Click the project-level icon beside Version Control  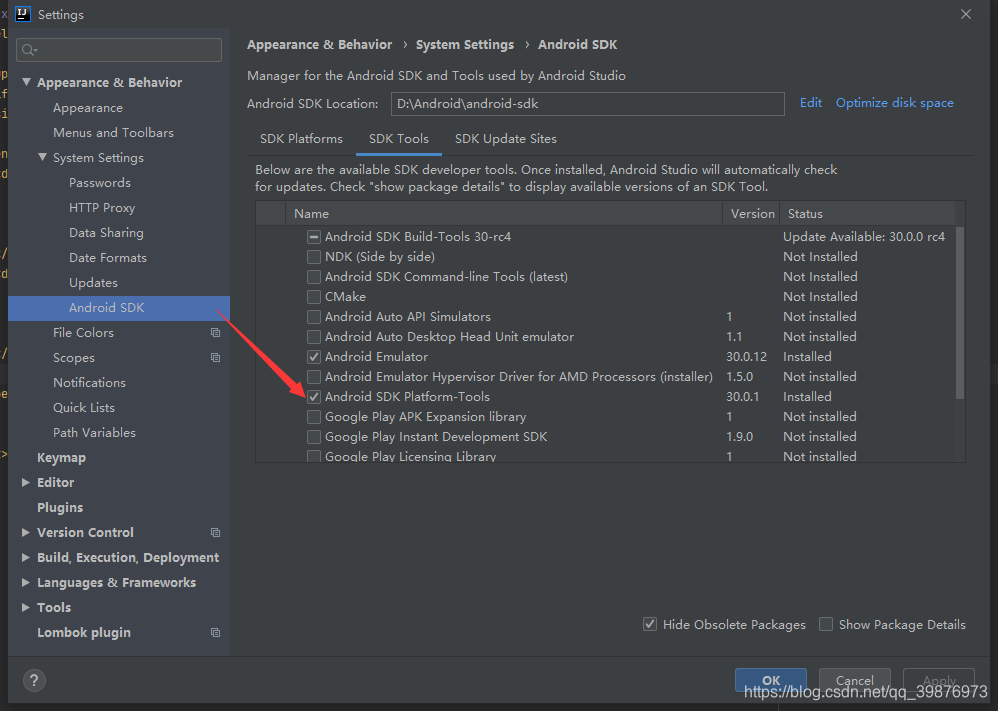click(x=216, y=532)
